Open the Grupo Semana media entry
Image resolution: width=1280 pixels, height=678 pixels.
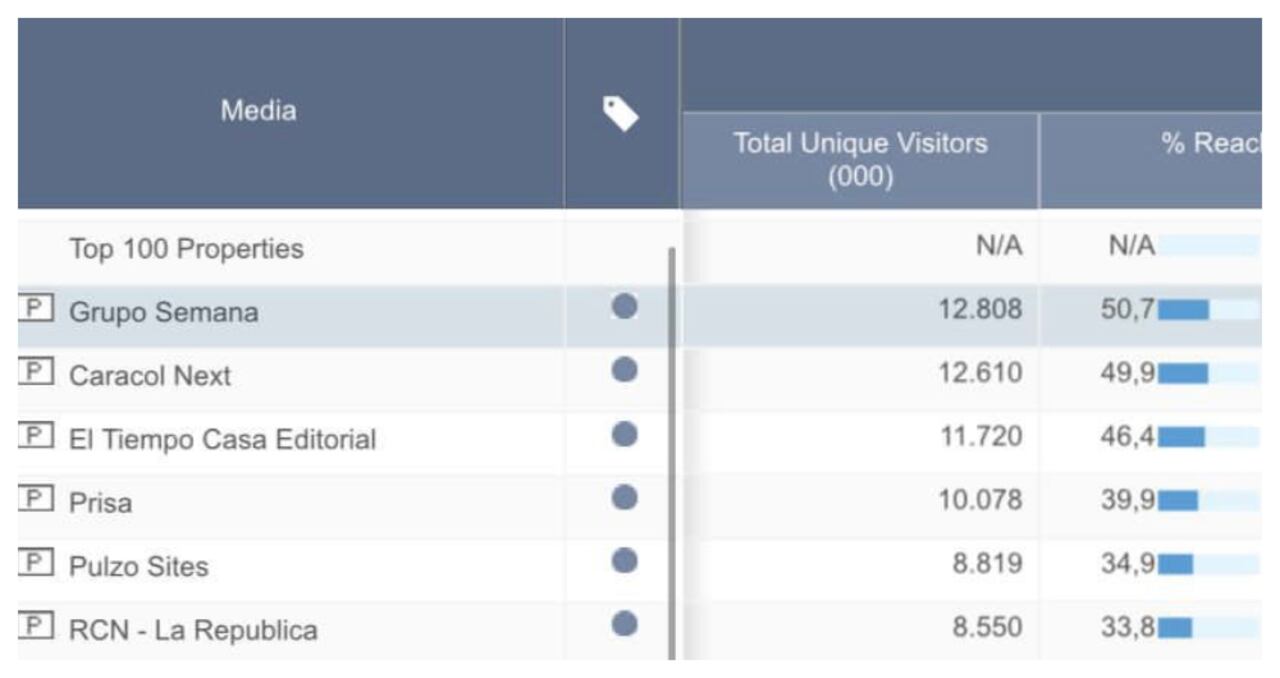coord(163,312)
